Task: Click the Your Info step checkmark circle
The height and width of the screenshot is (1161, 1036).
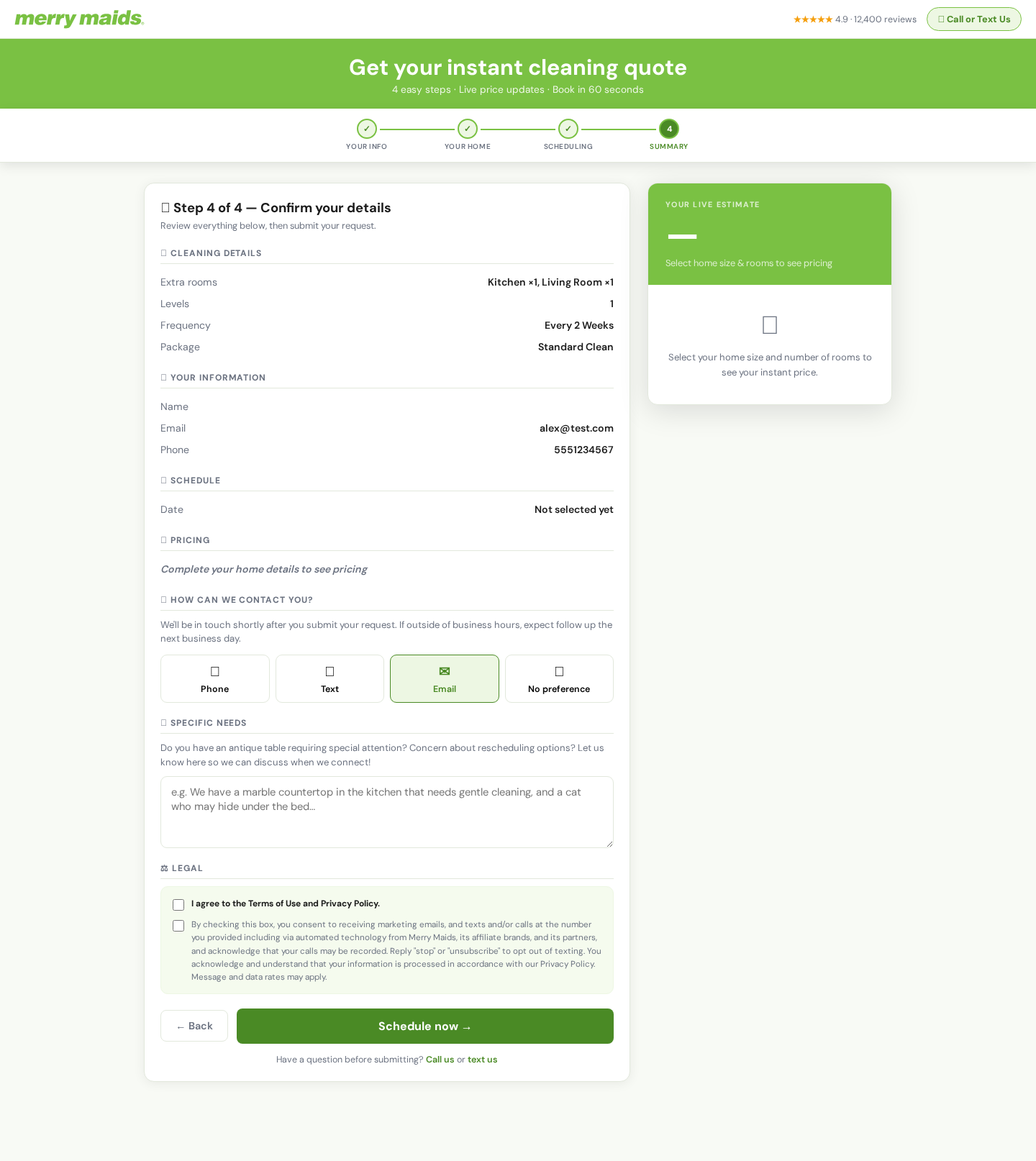Action: click(367, 129)
